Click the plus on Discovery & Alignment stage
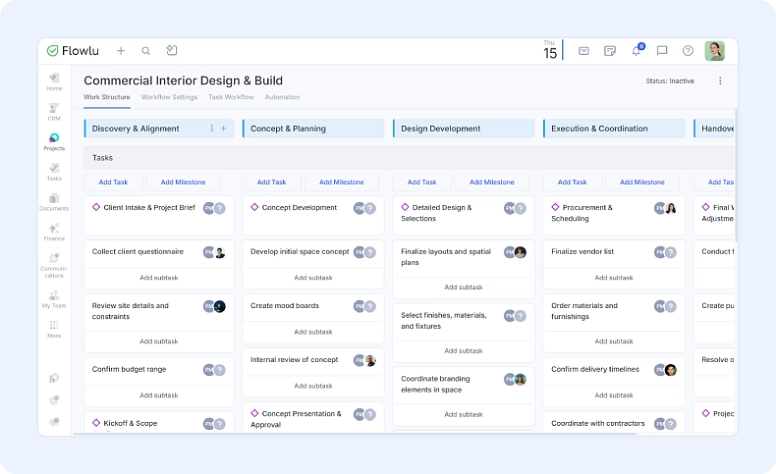 [x=224, y=128]
